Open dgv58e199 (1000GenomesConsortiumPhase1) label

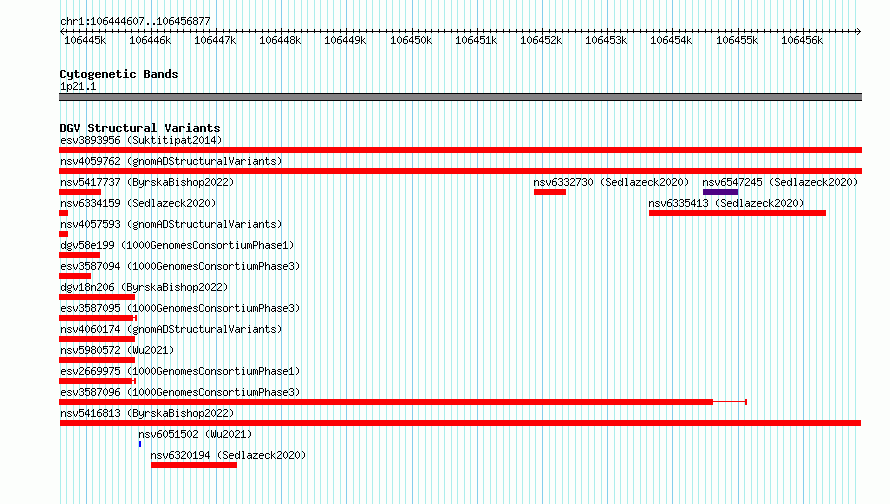coord(177,245)
